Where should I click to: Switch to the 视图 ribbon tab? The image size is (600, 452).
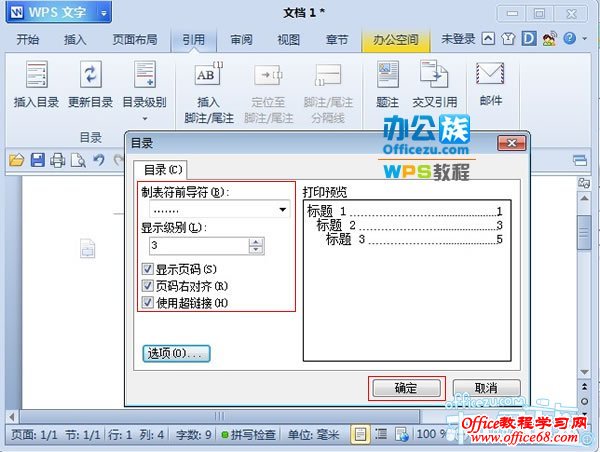click(x=289, y=39)
